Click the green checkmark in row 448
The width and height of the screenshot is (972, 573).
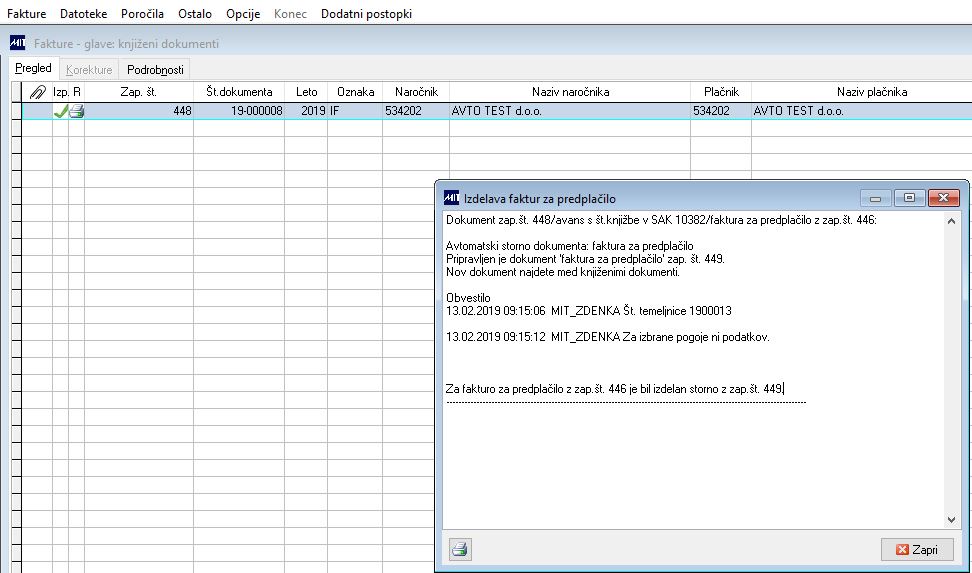[60, 112]
